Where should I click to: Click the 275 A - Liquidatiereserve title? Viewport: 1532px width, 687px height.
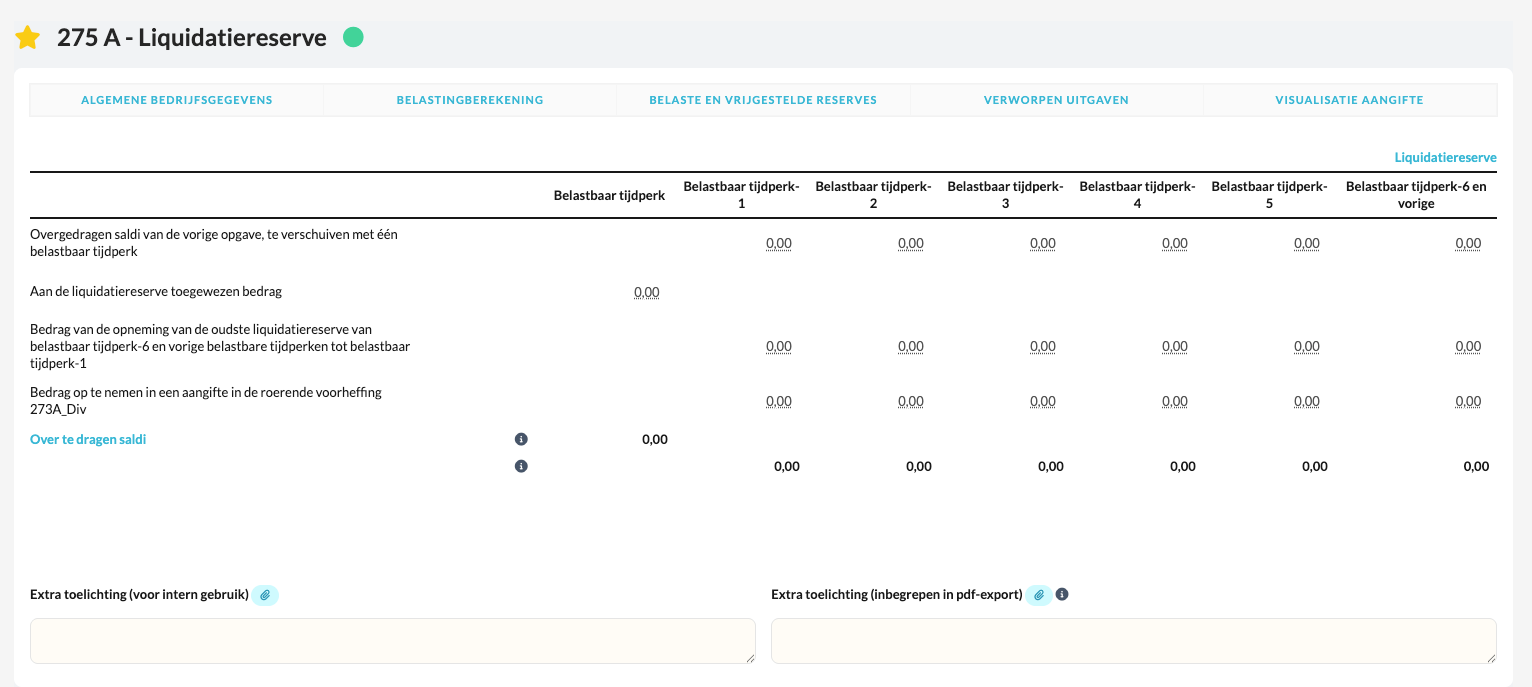pos(192,38)
